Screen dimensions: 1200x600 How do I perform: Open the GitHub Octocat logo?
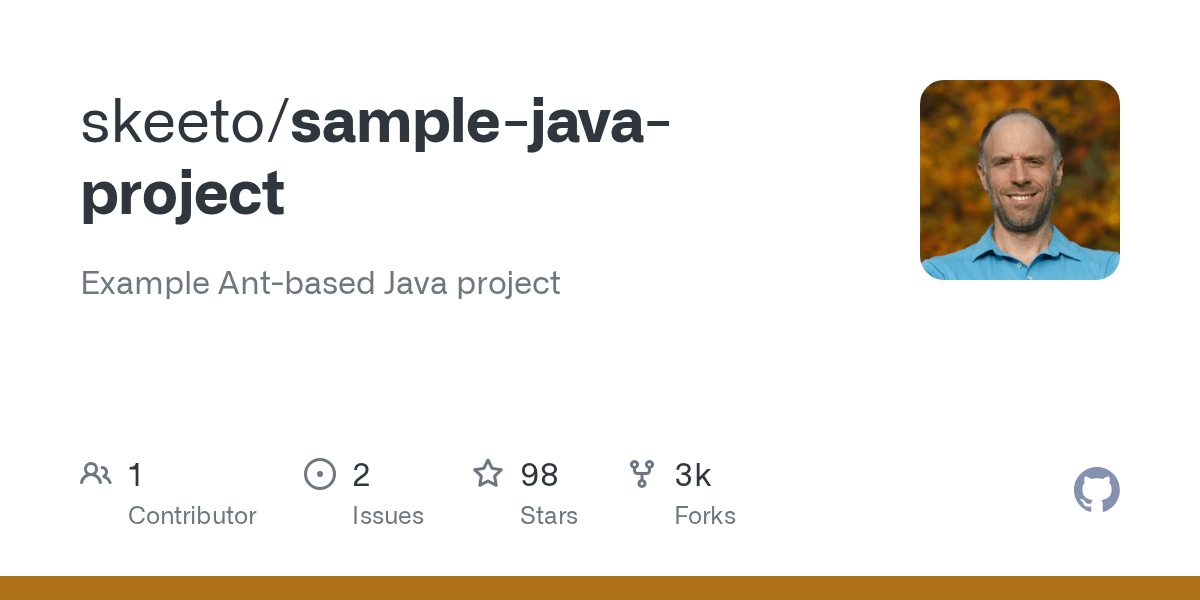(x=1096, y=490)
